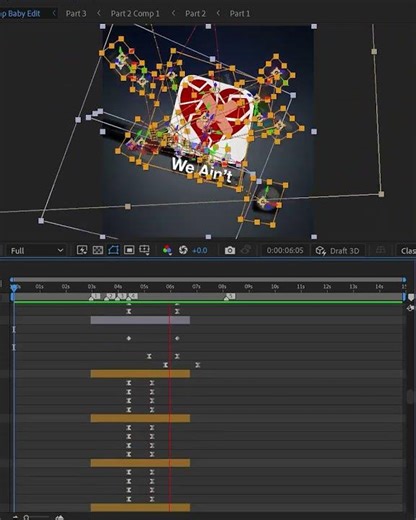Screen dimensions: 416x520
Task: Click timeline marker 2
Action: point(109,297)
